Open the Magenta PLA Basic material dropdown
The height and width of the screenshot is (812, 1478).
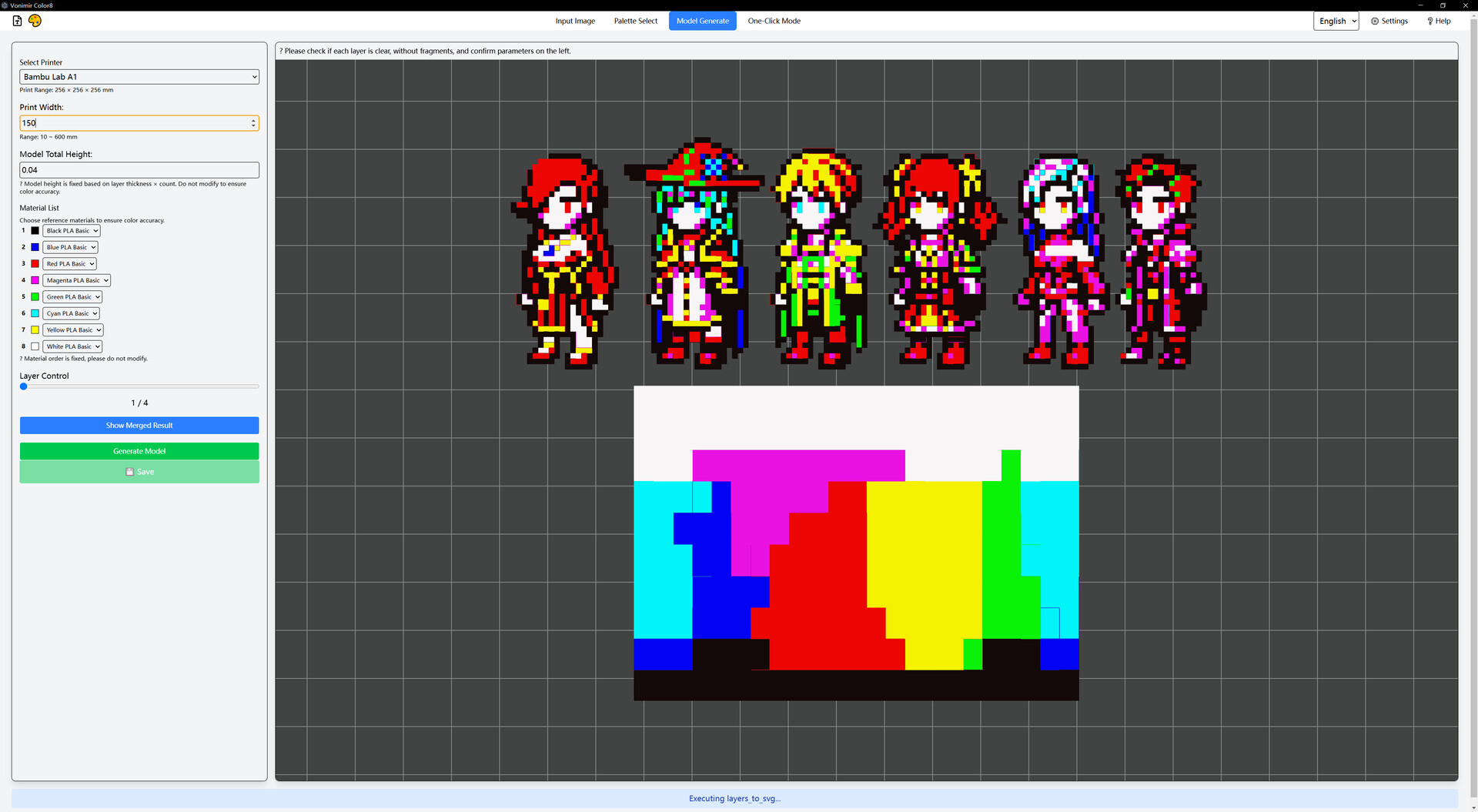pyautogui.click(x=75, y=279)
